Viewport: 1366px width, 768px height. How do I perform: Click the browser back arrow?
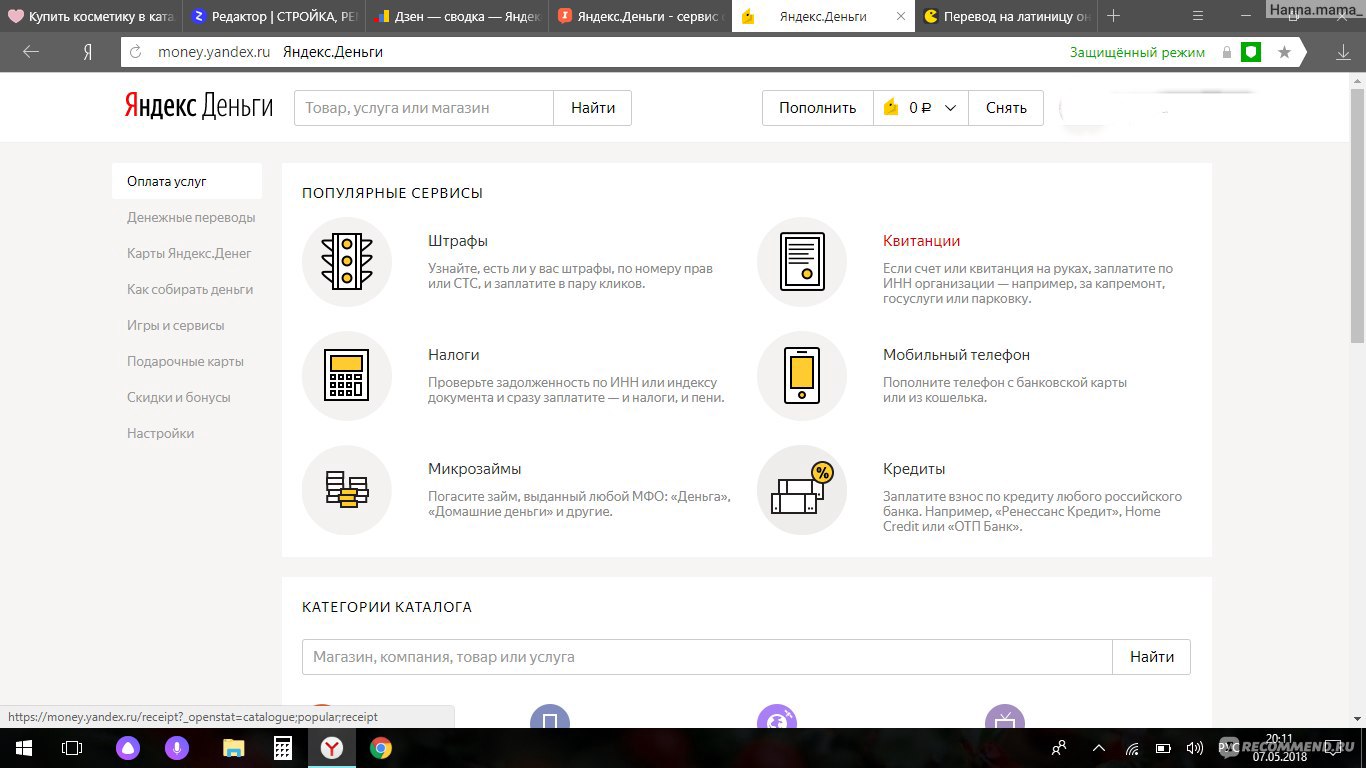(31, 52)
